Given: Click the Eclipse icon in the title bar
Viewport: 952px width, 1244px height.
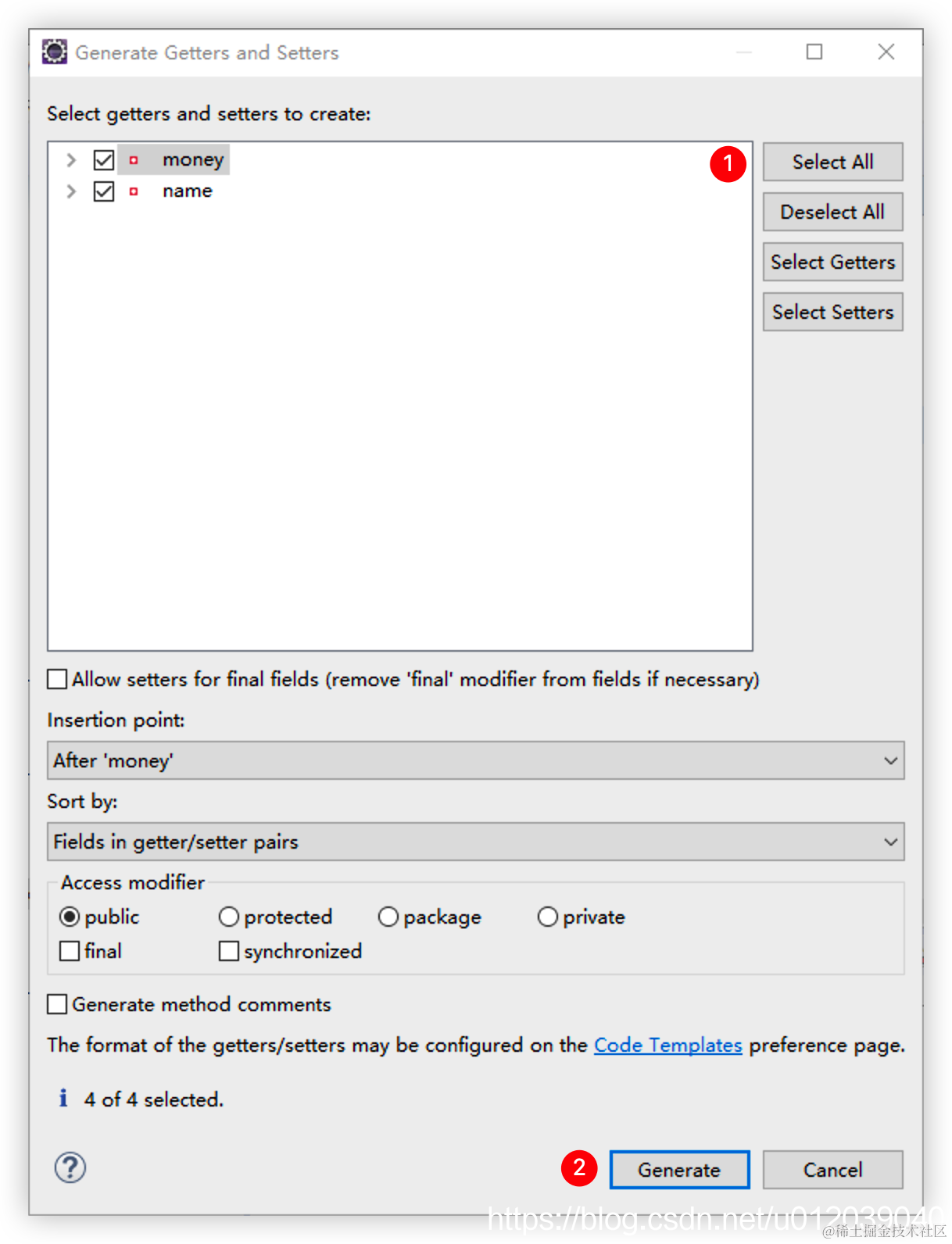Looking at the screenshot, I should click(x=55, y=52).
